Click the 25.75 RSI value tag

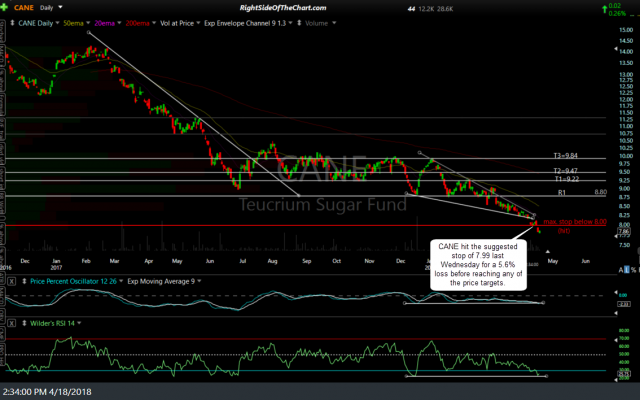coord(623,374)
